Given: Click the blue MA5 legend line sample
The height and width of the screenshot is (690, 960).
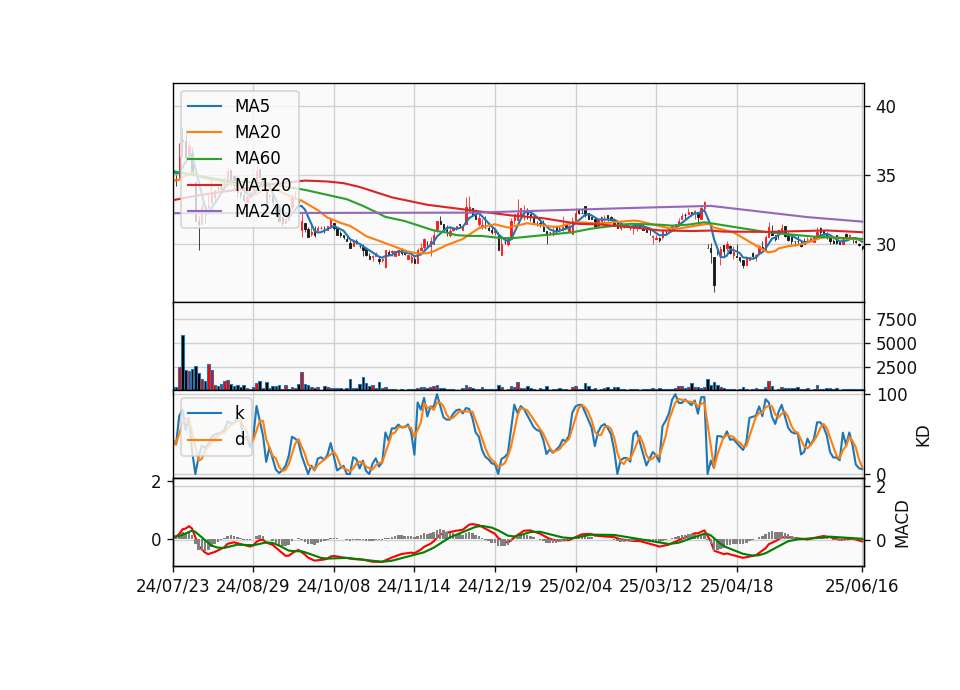Looking at the screenshot, I should [204, 107].
